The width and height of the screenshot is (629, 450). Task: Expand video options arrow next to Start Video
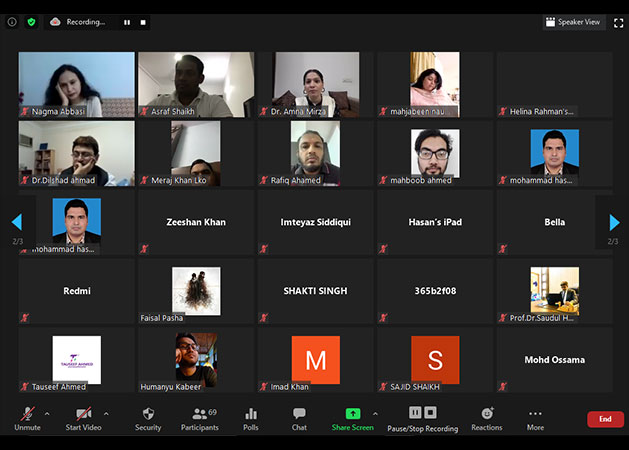[106, 412]
